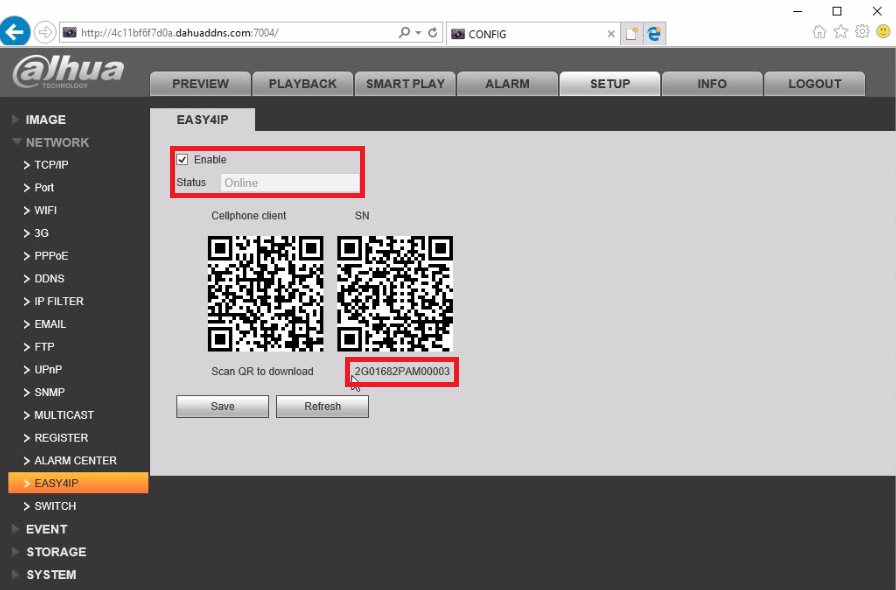
Task: Go to the SMART PLAY tab
Action: pos(405,83)
